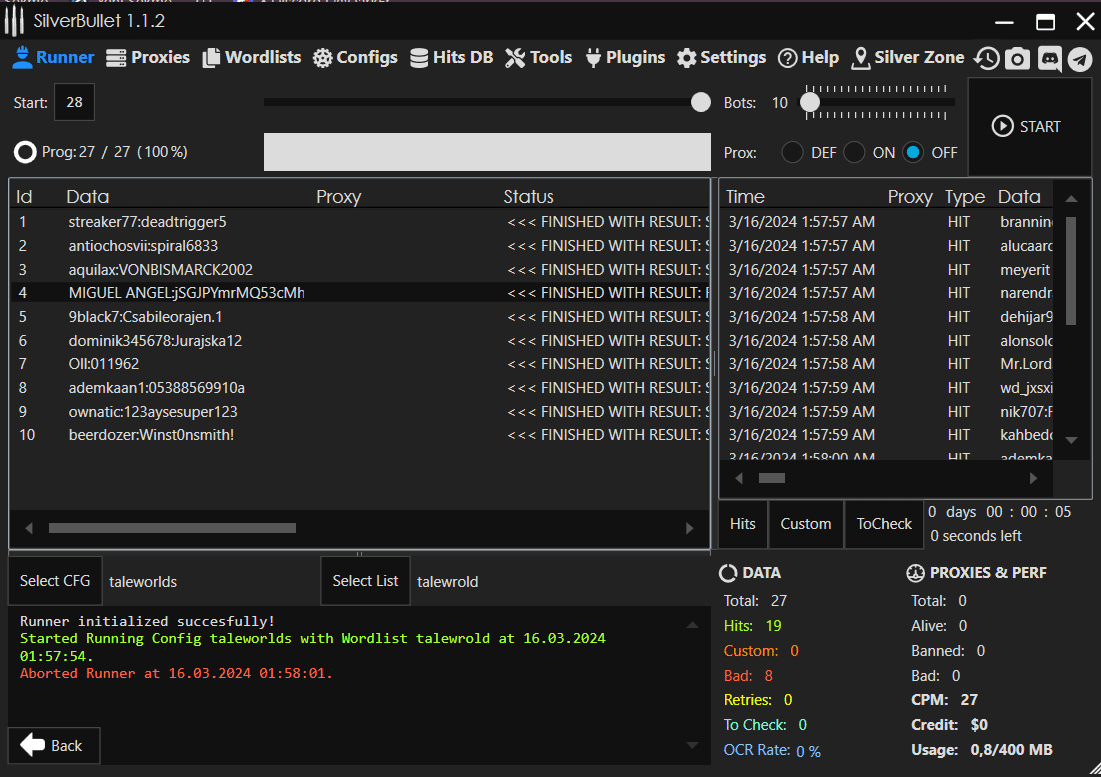Click the Start position input field
Image resolution: width=1101 pixels, height=777 pixels.
tap(74, 102)
